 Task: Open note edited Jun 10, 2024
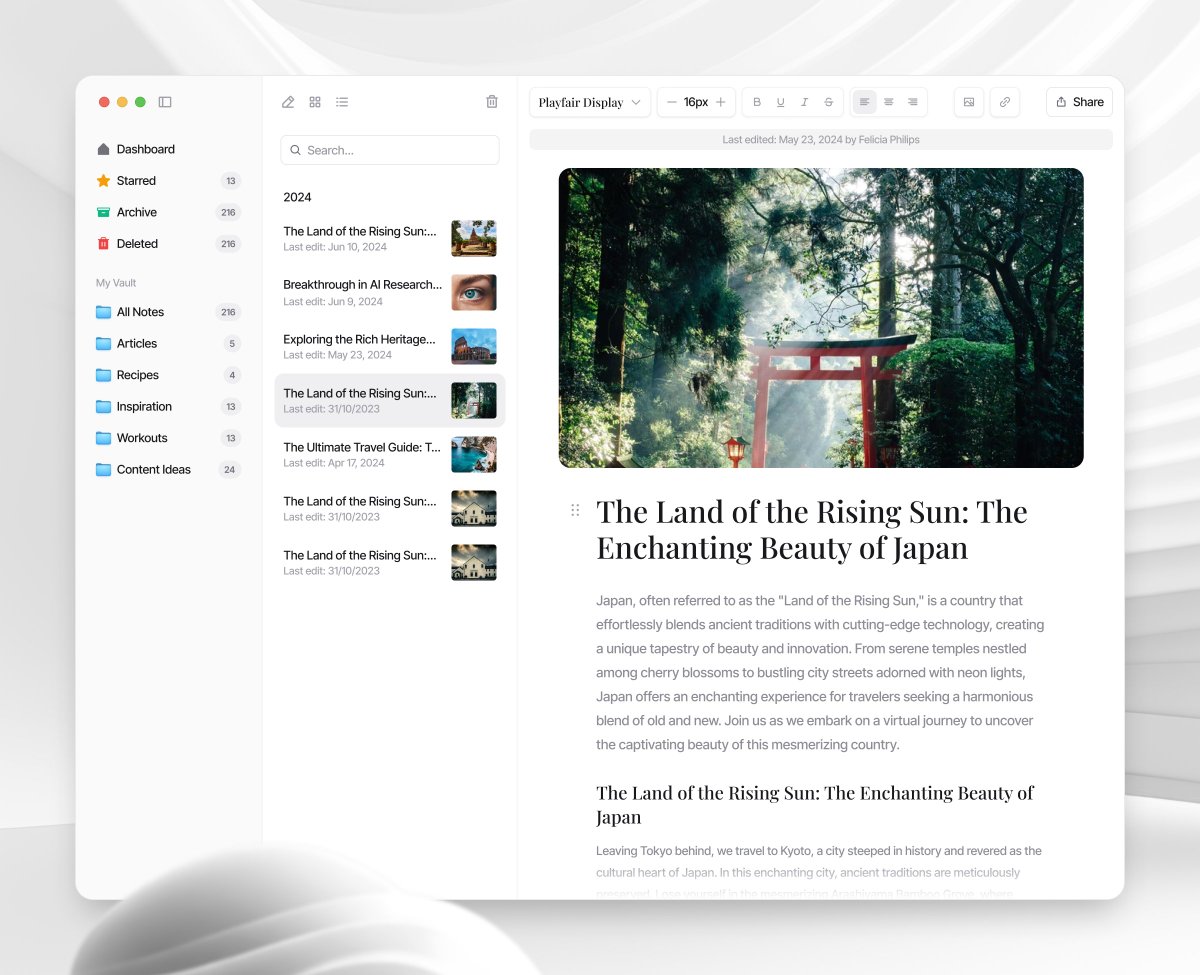pos(390,239)
